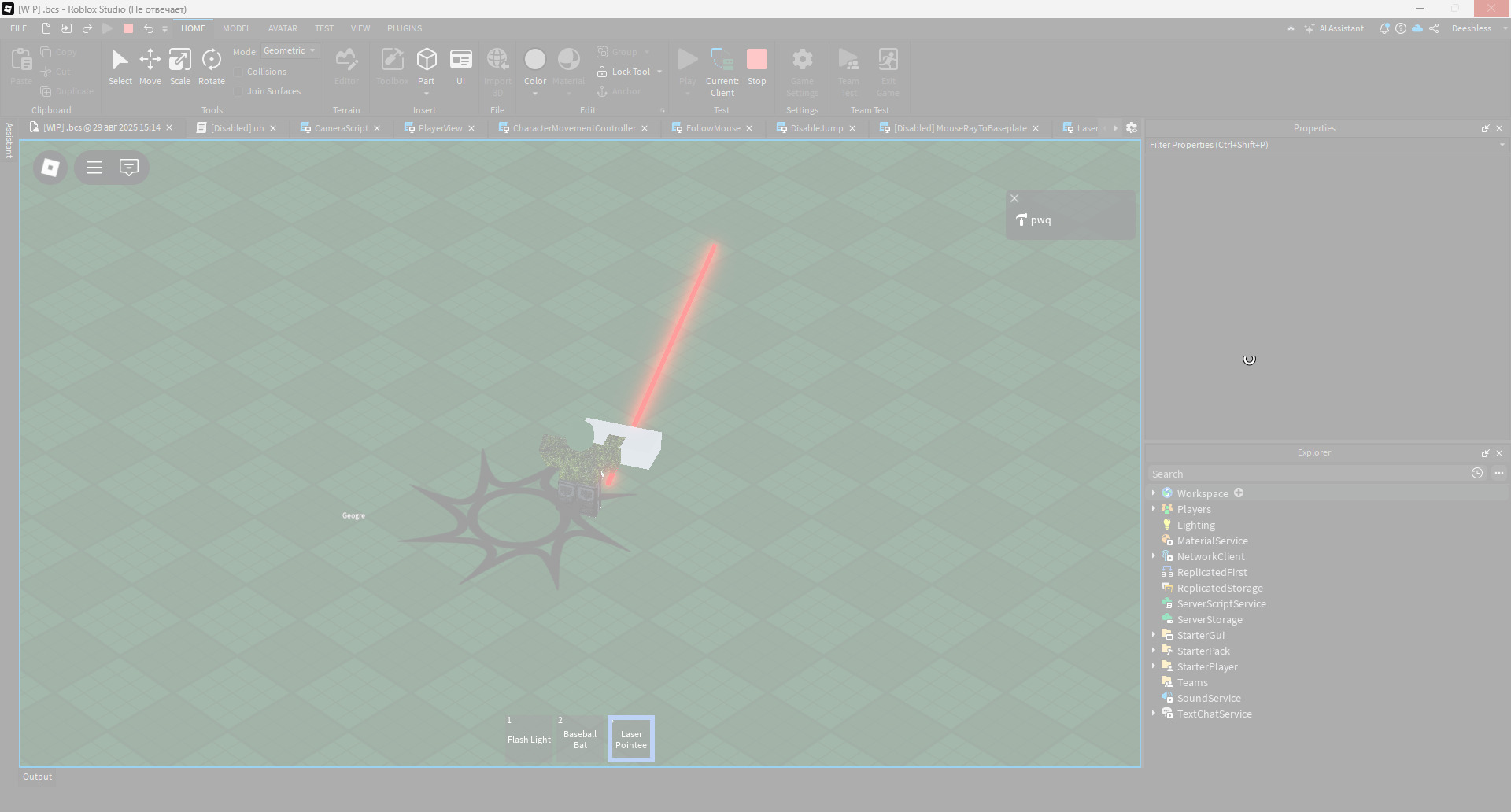Viewport: 1511px width, 812px height.
Task: Open the Roblox logo menu in viewport
Action: pos(50,168)
